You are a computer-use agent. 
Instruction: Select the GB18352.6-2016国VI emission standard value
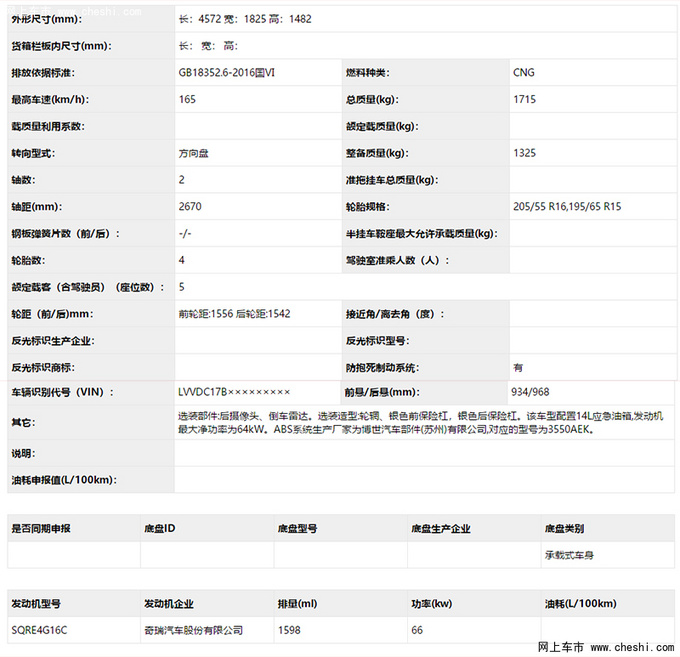(x=226, y=73)
